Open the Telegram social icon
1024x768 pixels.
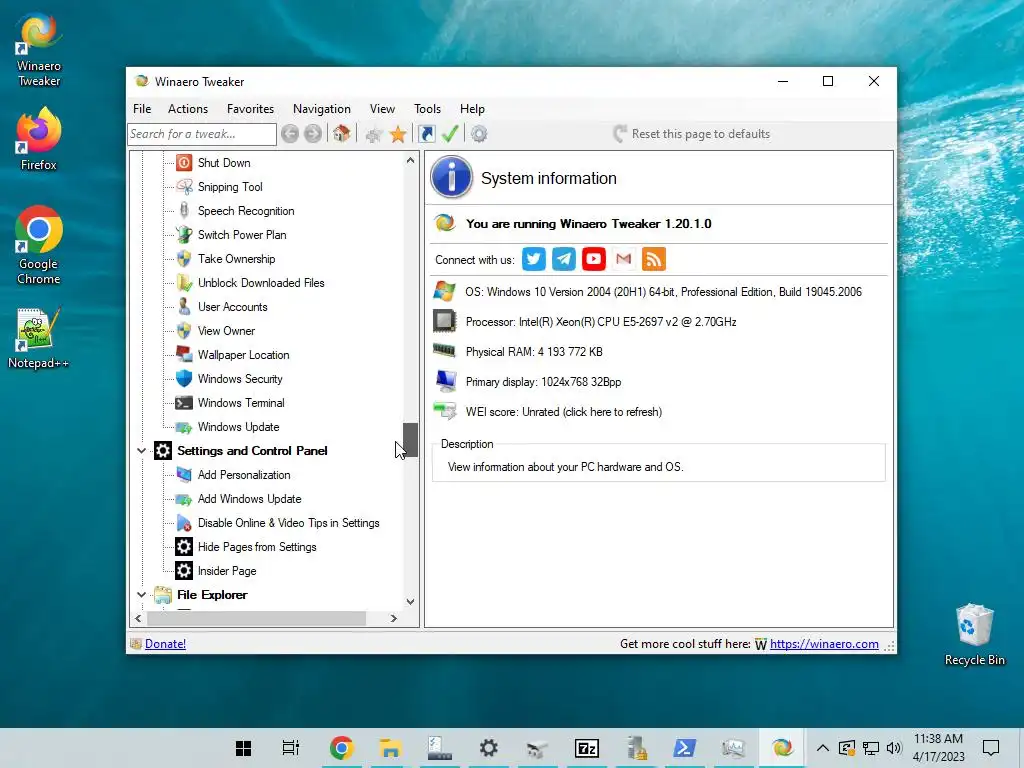click(x=564, y=259)
